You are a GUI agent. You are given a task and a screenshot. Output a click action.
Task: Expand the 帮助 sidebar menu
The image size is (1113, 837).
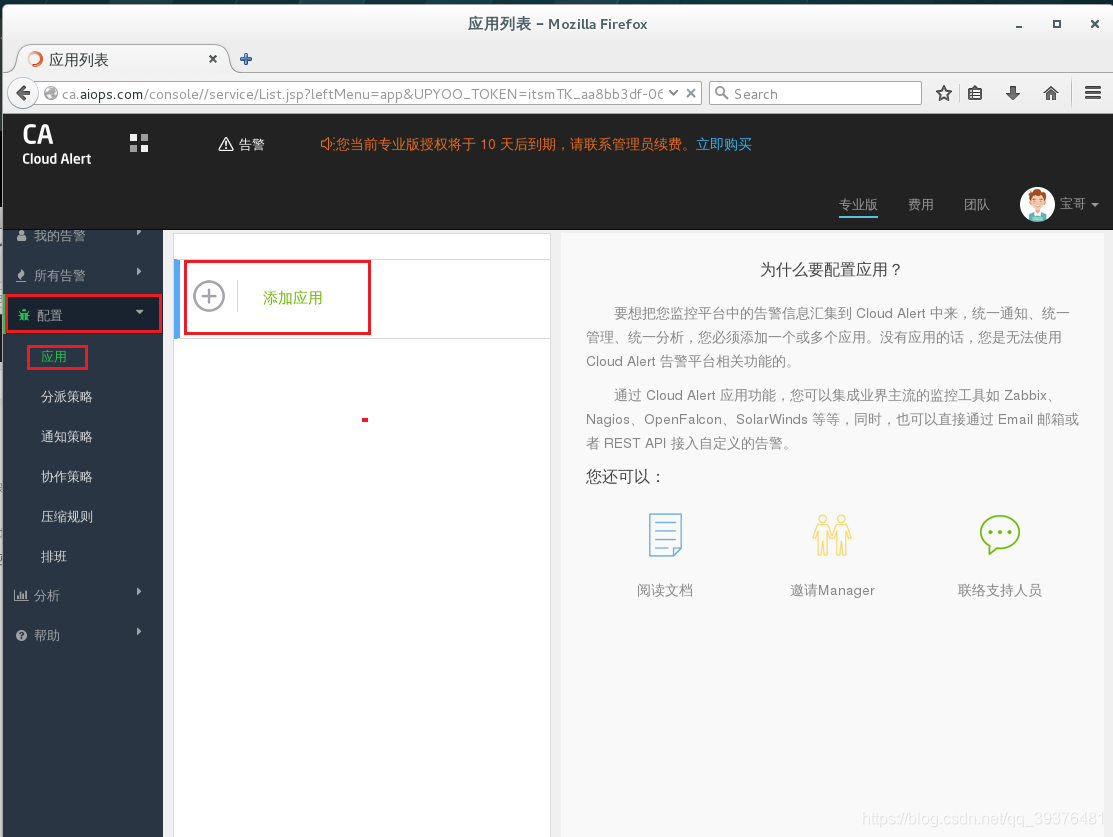point(82,635)
